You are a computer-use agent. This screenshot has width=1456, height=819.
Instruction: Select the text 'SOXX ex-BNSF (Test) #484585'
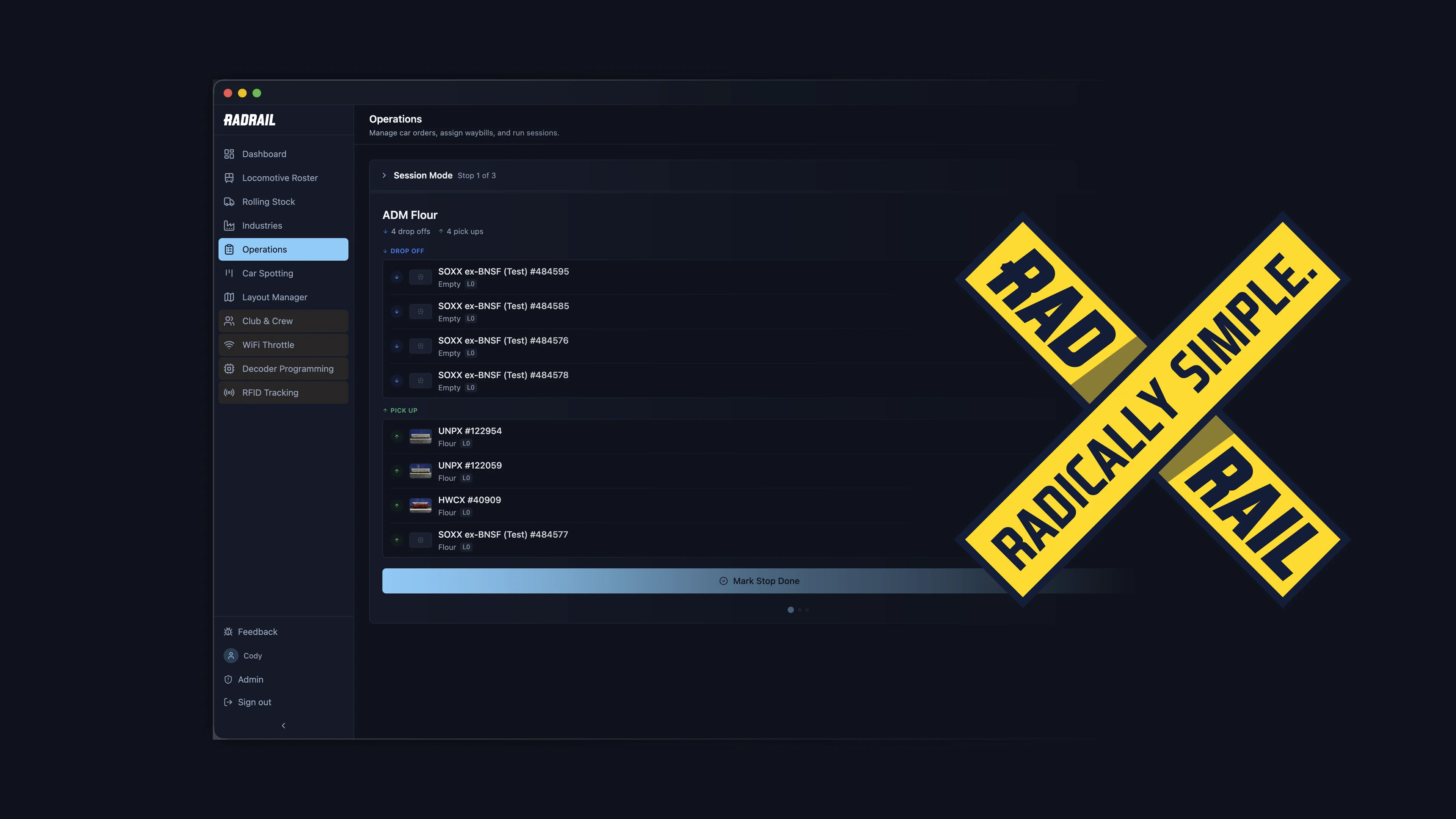pyautogui.click(x=504, y=306)
